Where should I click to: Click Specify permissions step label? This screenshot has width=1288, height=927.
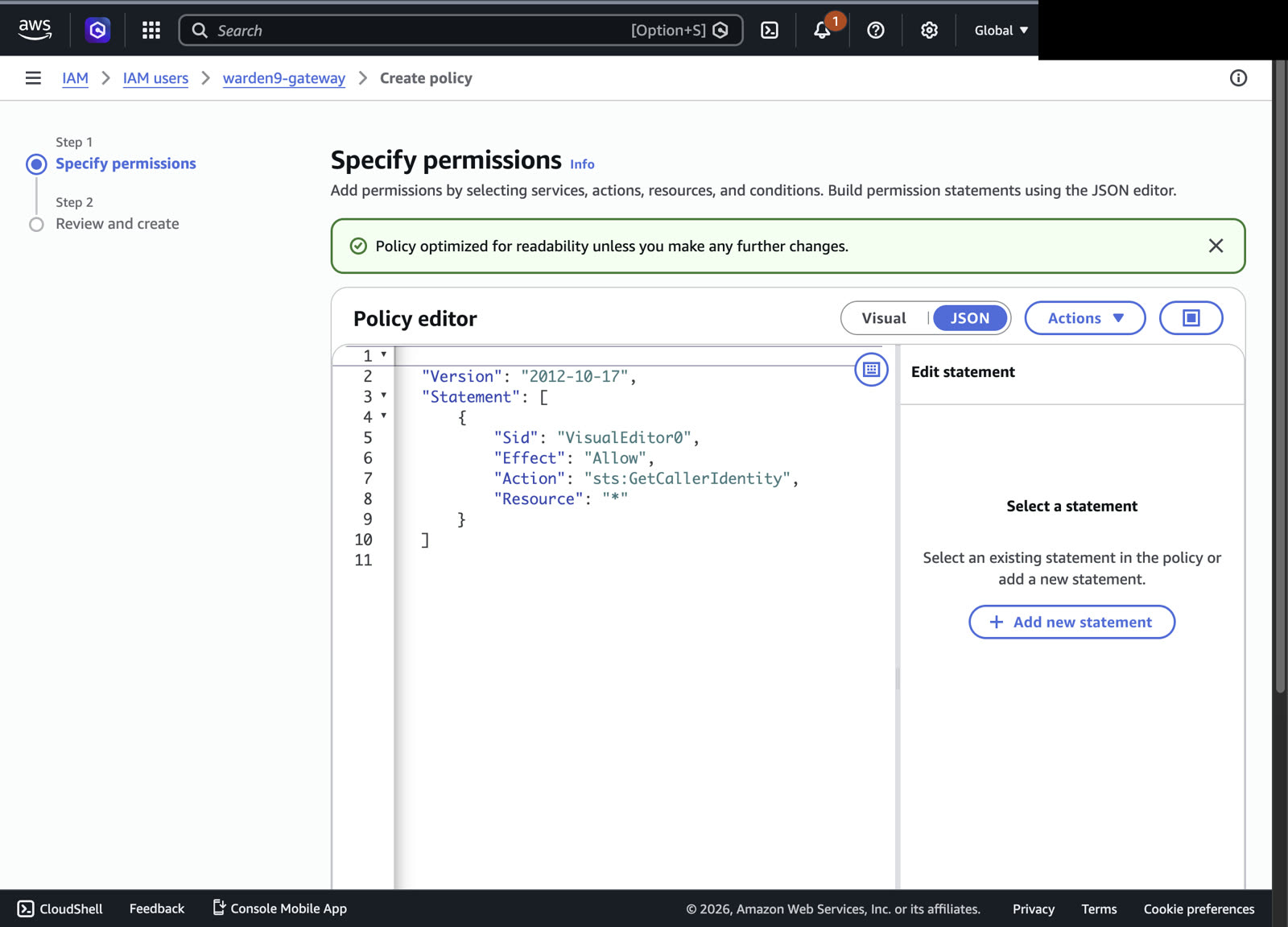(x=126, y=163)
